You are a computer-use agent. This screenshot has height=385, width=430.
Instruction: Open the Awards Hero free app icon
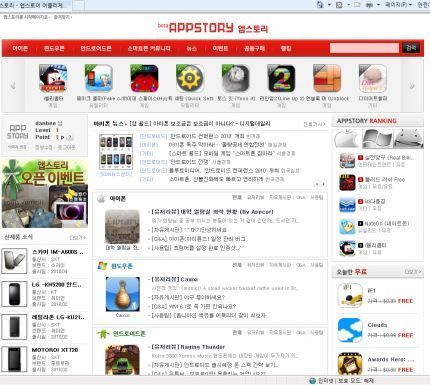pyautogui.click(x=350, y=364)
